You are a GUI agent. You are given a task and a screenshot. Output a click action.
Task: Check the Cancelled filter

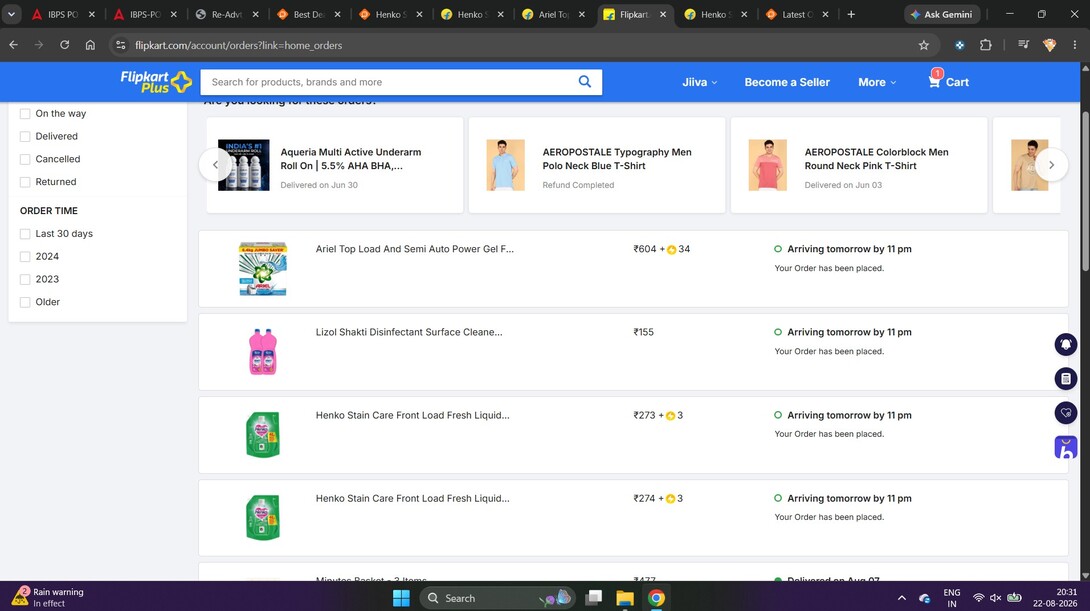pos(25,159)
